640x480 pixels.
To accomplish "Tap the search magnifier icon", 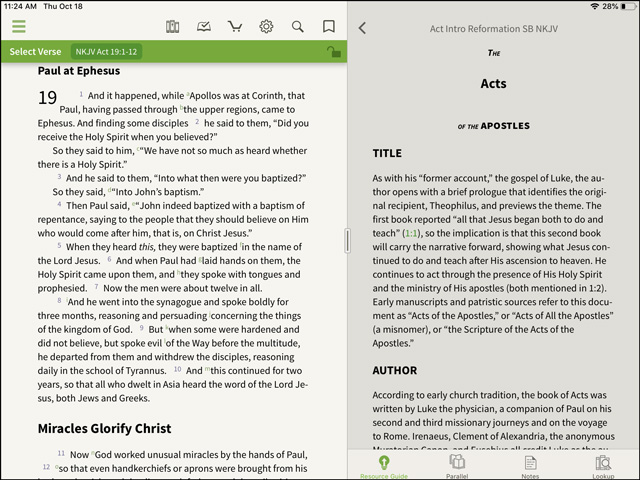I will pos(298,27).
